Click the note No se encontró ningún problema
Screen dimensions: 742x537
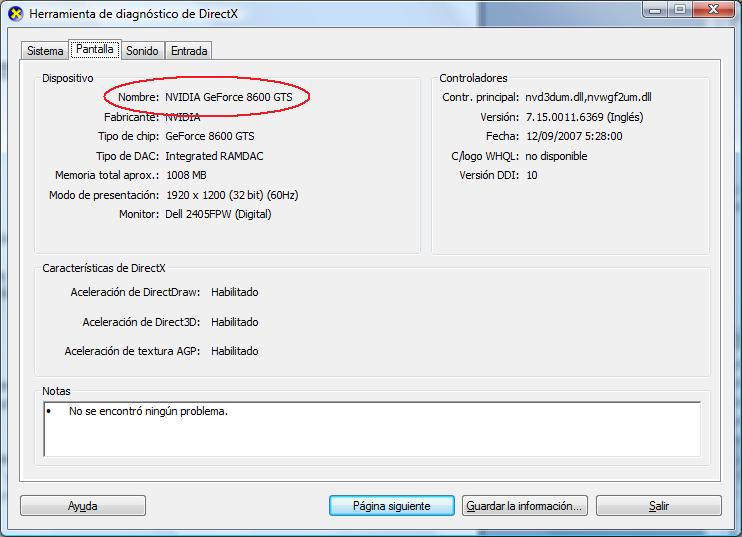[148, 411]
